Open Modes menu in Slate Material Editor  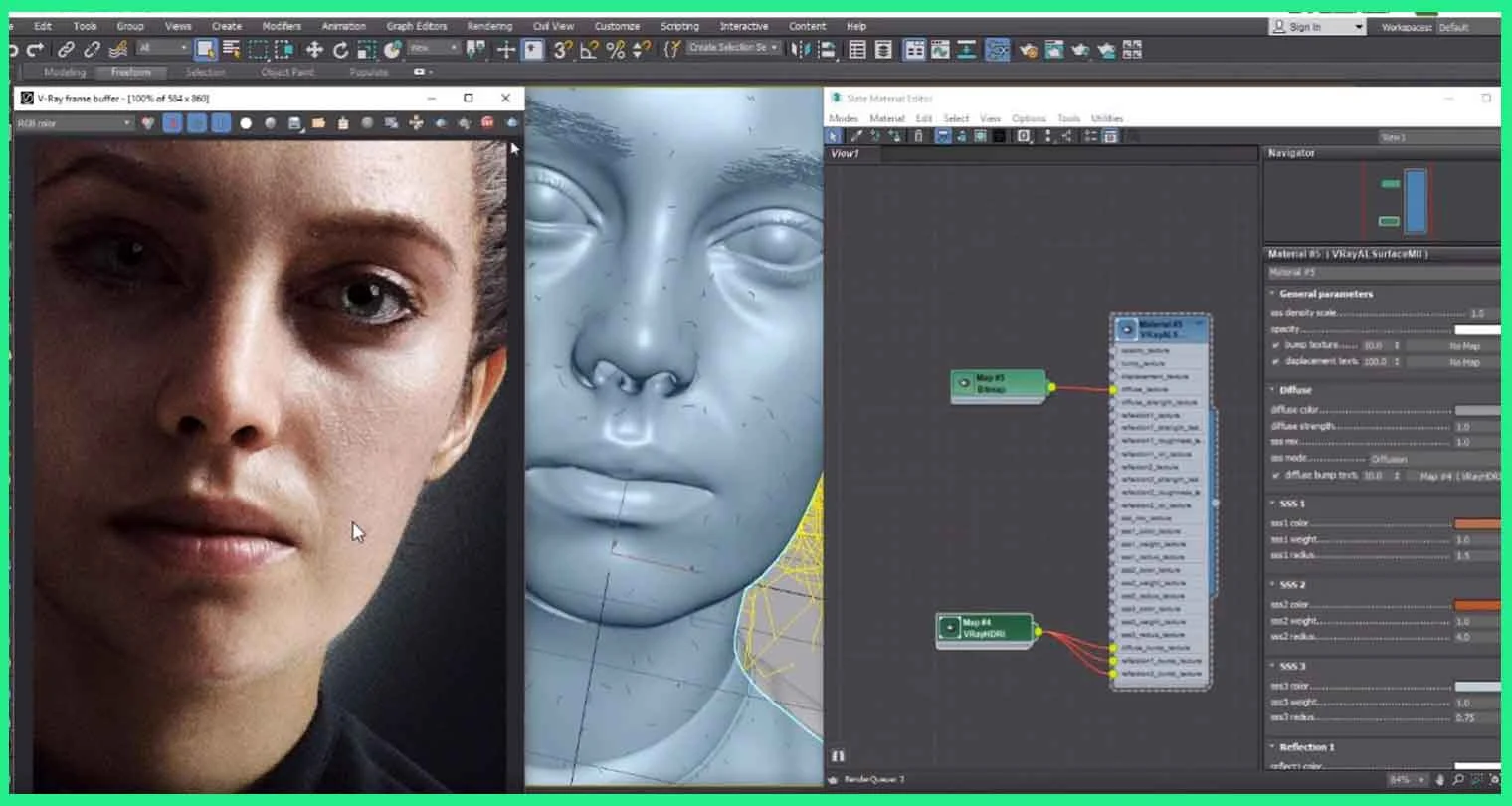coord(843,118)
